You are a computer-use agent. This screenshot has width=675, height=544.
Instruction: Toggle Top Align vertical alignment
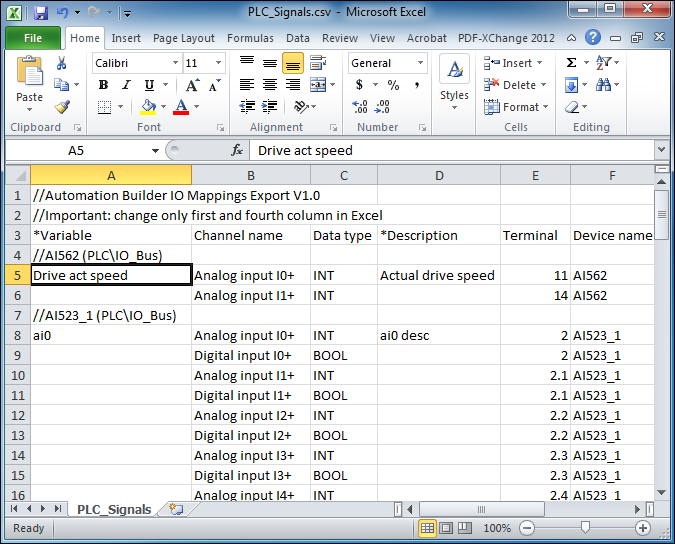247,63
